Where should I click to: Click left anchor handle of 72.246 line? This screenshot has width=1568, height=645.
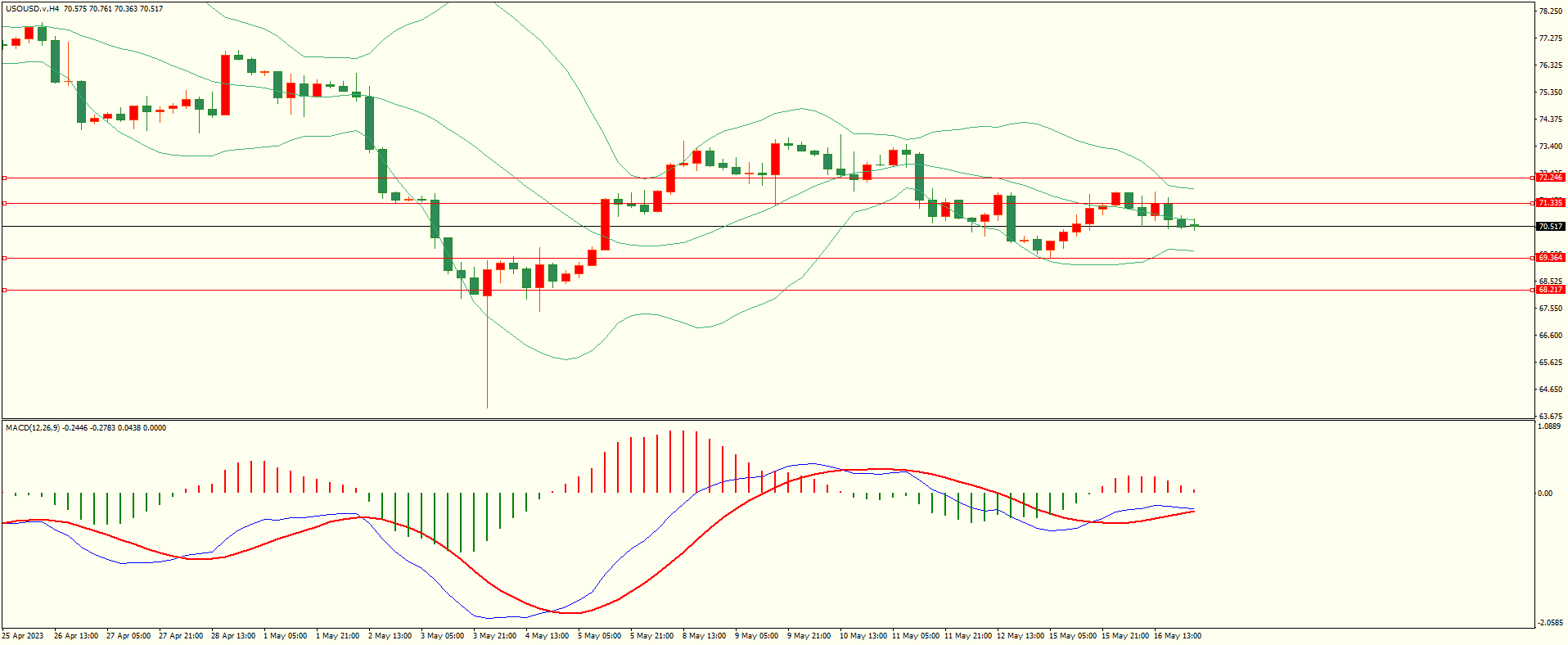point(4,178)
